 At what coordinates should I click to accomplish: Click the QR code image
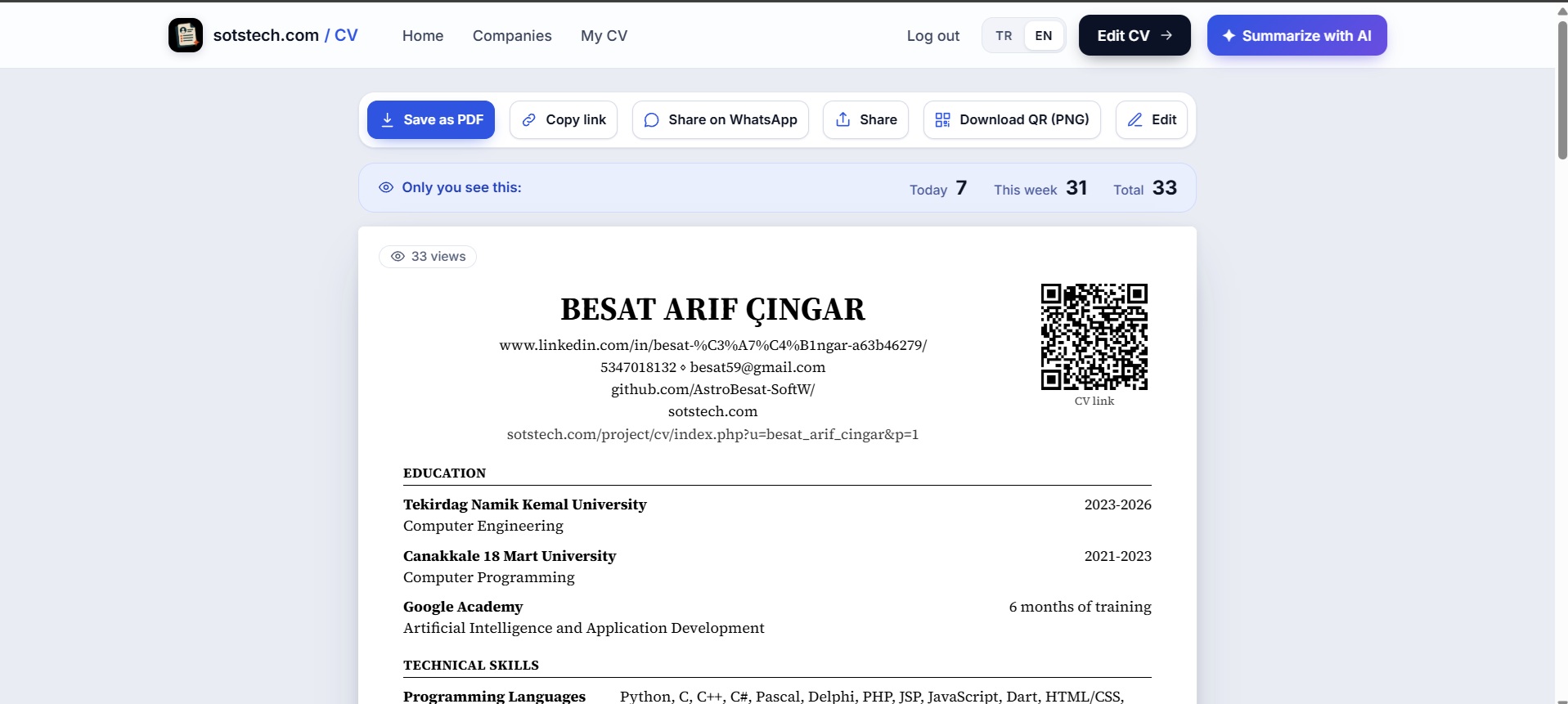(1094, 337)
